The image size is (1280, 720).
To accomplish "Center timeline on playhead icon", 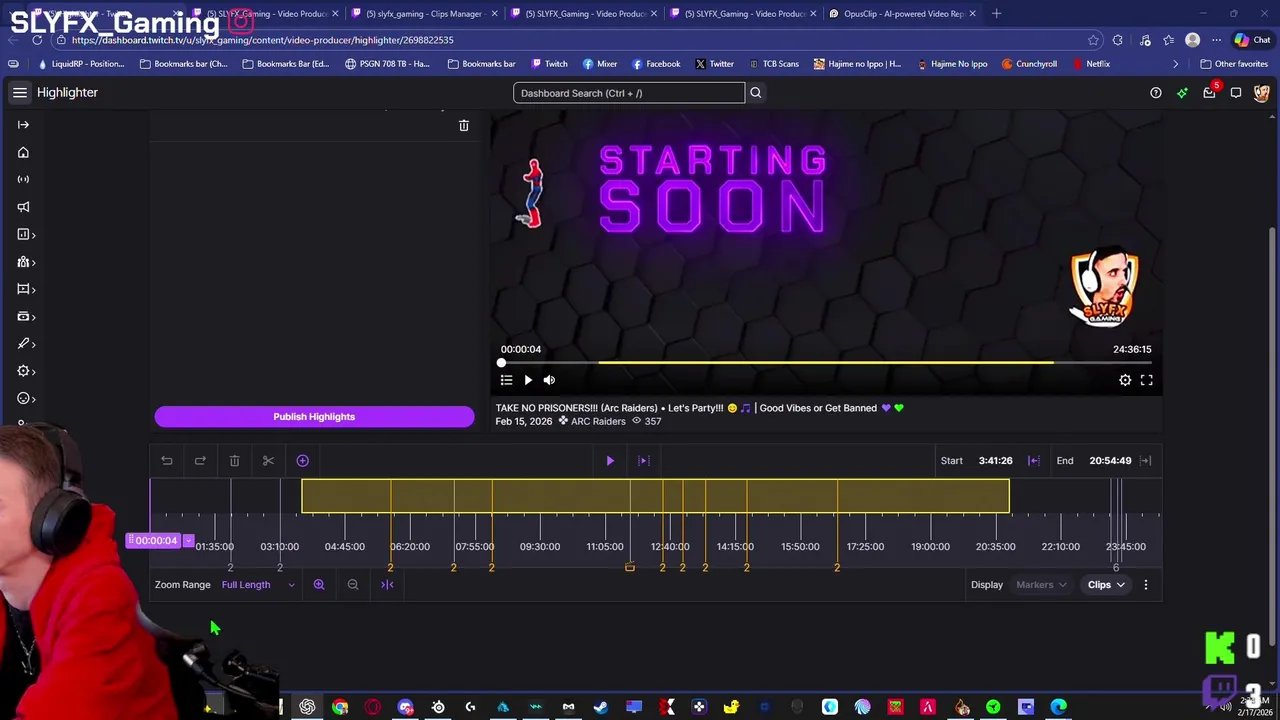I will [x=387, y=585].
